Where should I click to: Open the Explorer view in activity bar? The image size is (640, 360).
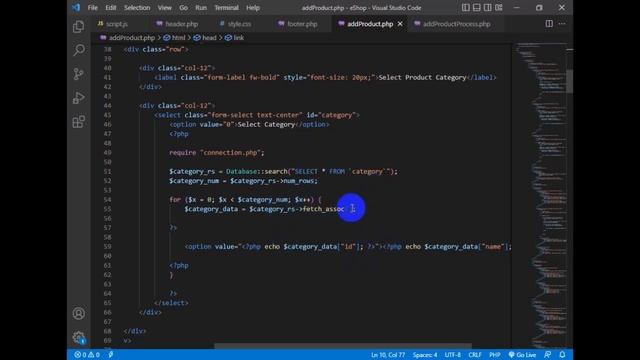tap(78, 27)
